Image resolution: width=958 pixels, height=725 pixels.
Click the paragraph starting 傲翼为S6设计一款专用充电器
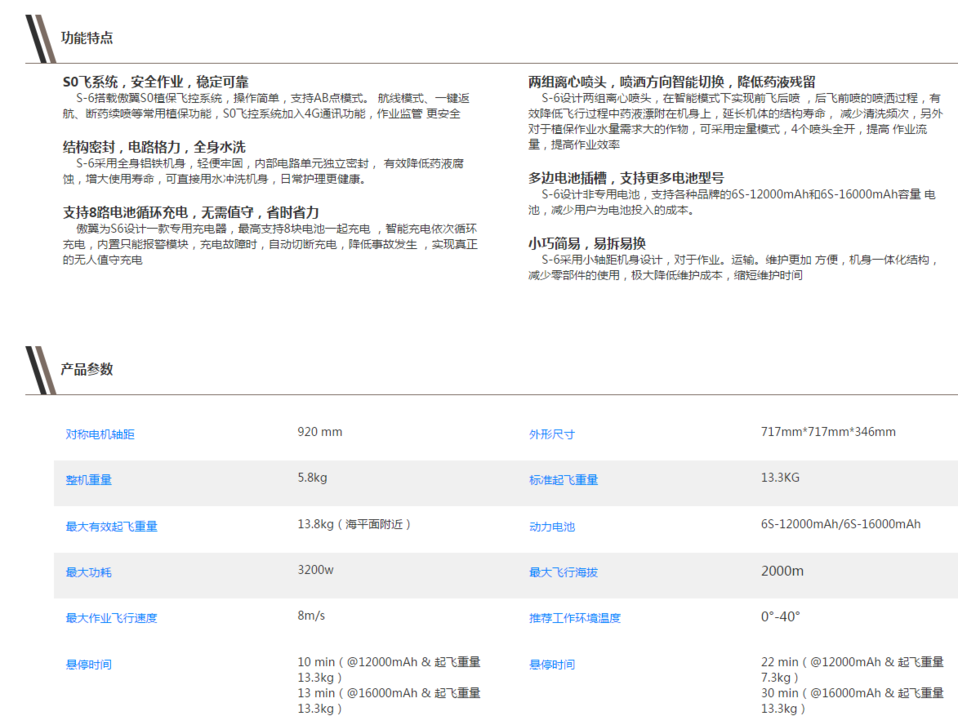click(270, 244)
